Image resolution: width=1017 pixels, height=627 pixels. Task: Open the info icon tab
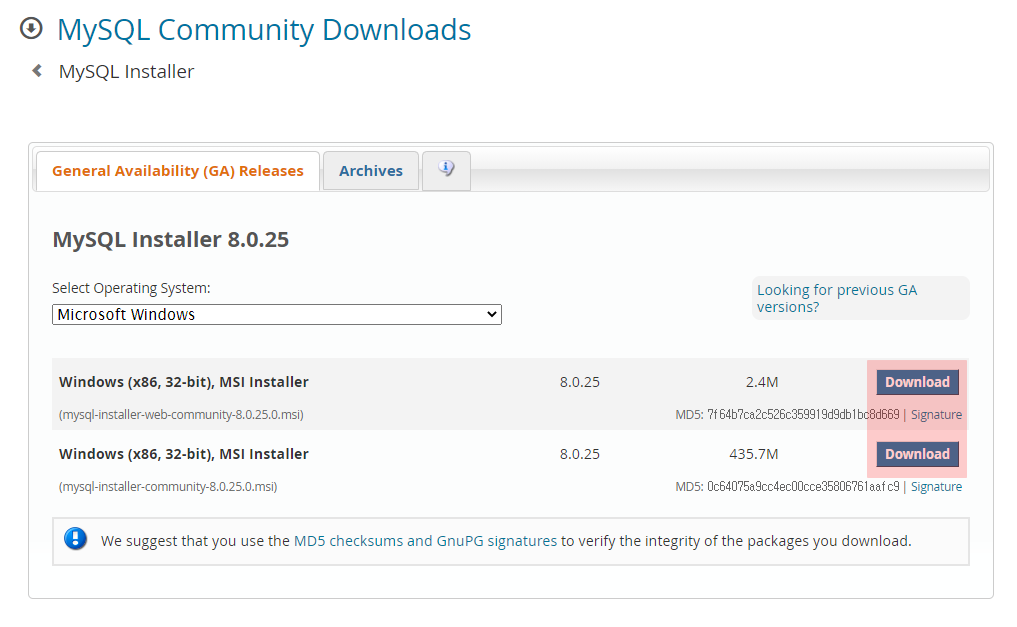pos(446,171)
